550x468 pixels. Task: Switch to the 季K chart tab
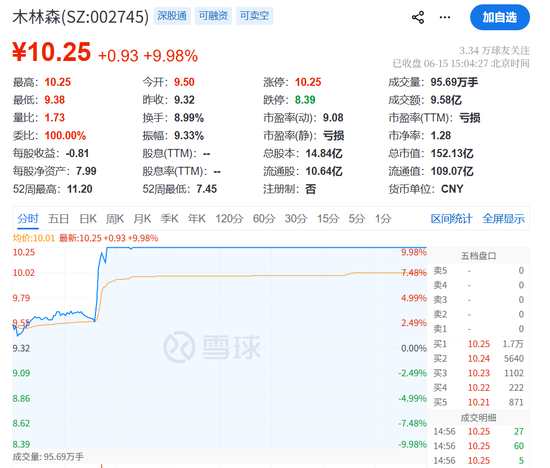(169, 219)
